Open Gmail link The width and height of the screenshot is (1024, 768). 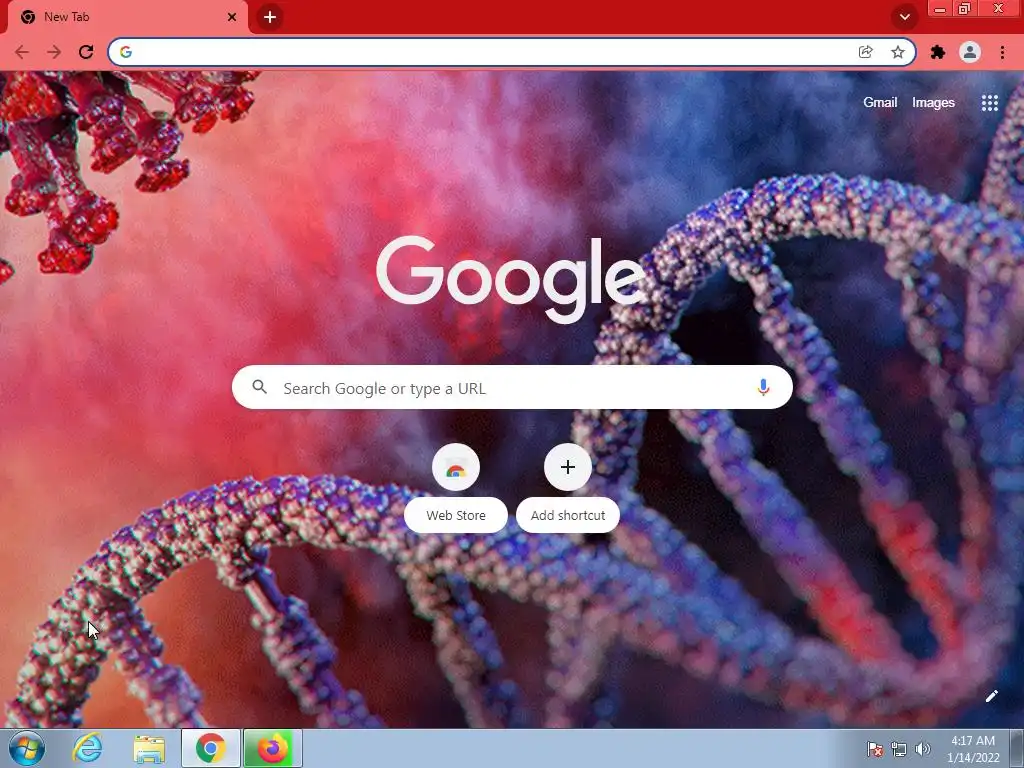tap(880, 103)
